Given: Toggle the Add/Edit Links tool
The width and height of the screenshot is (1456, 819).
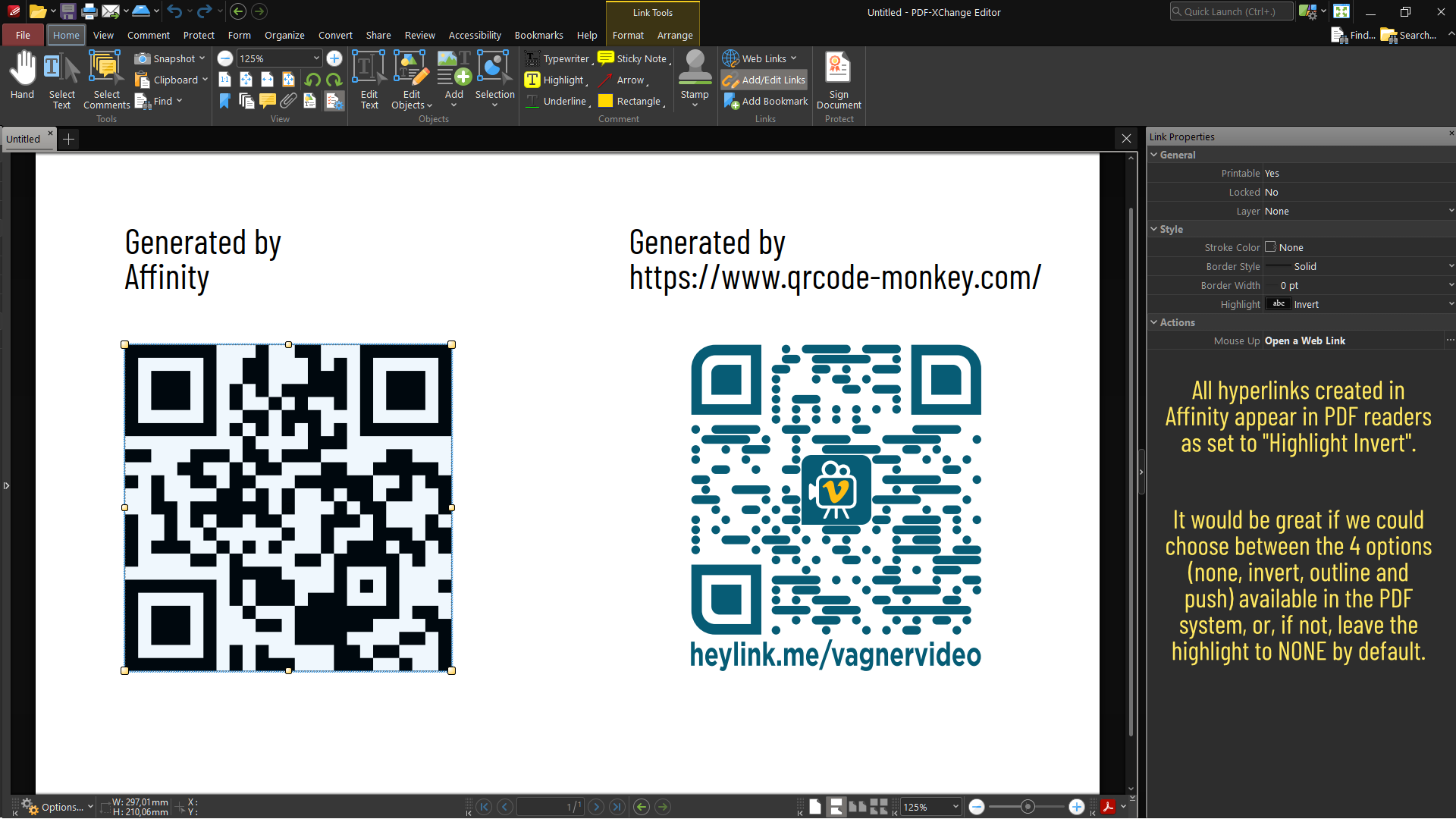Looking at the screenshot, I should [x=764, y=80].
